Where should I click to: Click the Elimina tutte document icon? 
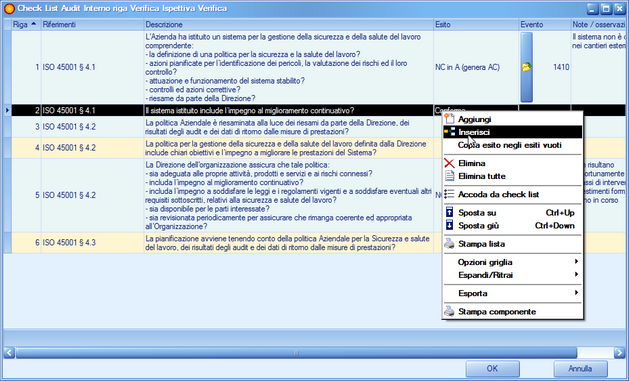pos(449,176)
